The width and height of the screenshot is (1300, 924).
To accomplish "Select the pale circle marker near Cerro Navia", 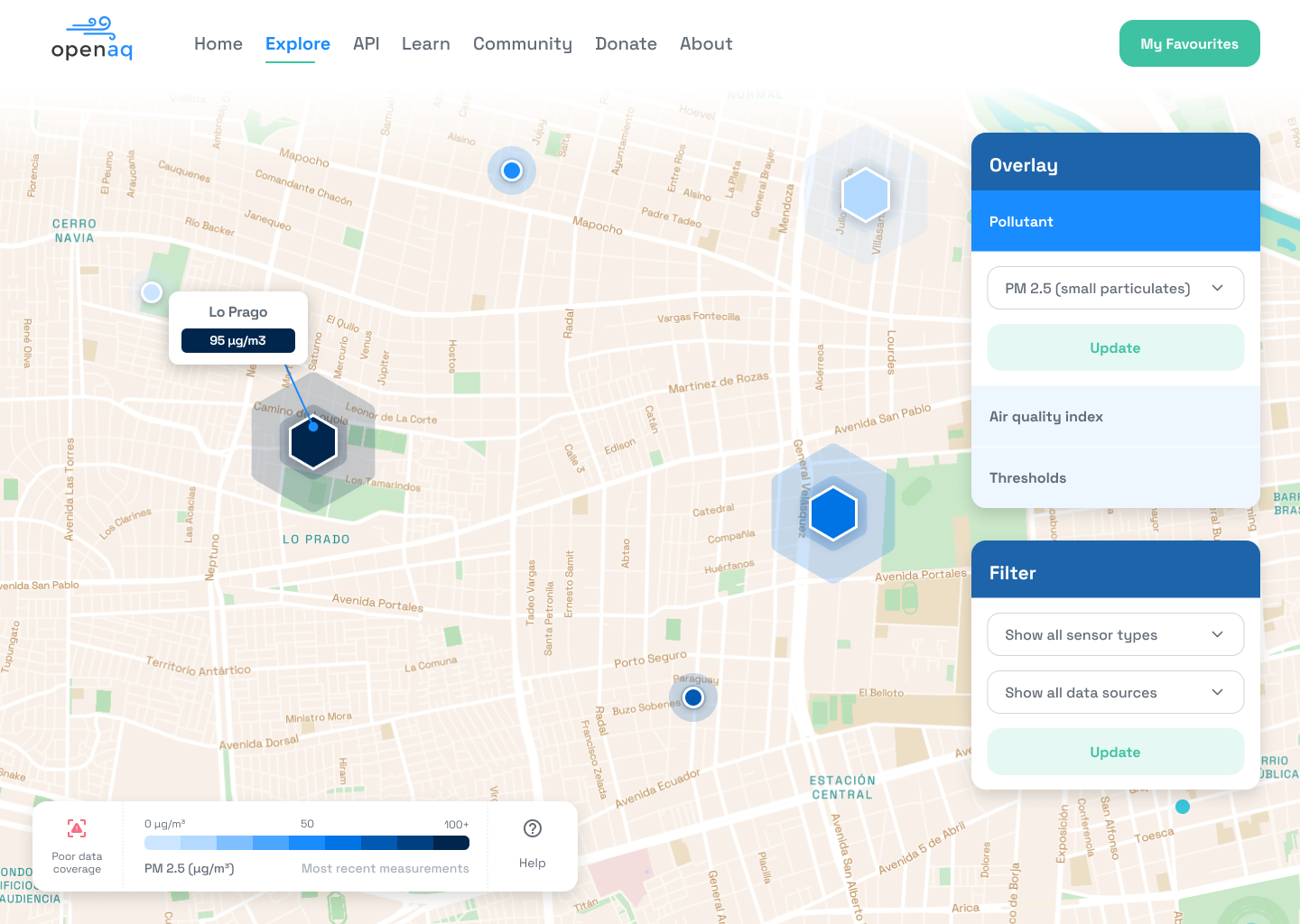I will point(152,292).
